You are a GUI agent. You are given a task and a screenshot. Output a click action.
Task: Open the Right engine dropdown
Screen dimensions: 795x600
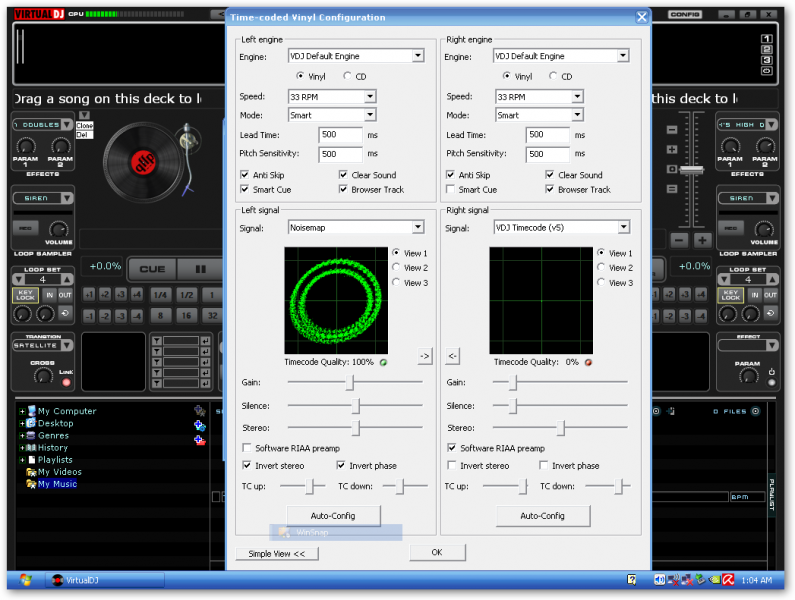pyautogui.click(x=623, y=56)
